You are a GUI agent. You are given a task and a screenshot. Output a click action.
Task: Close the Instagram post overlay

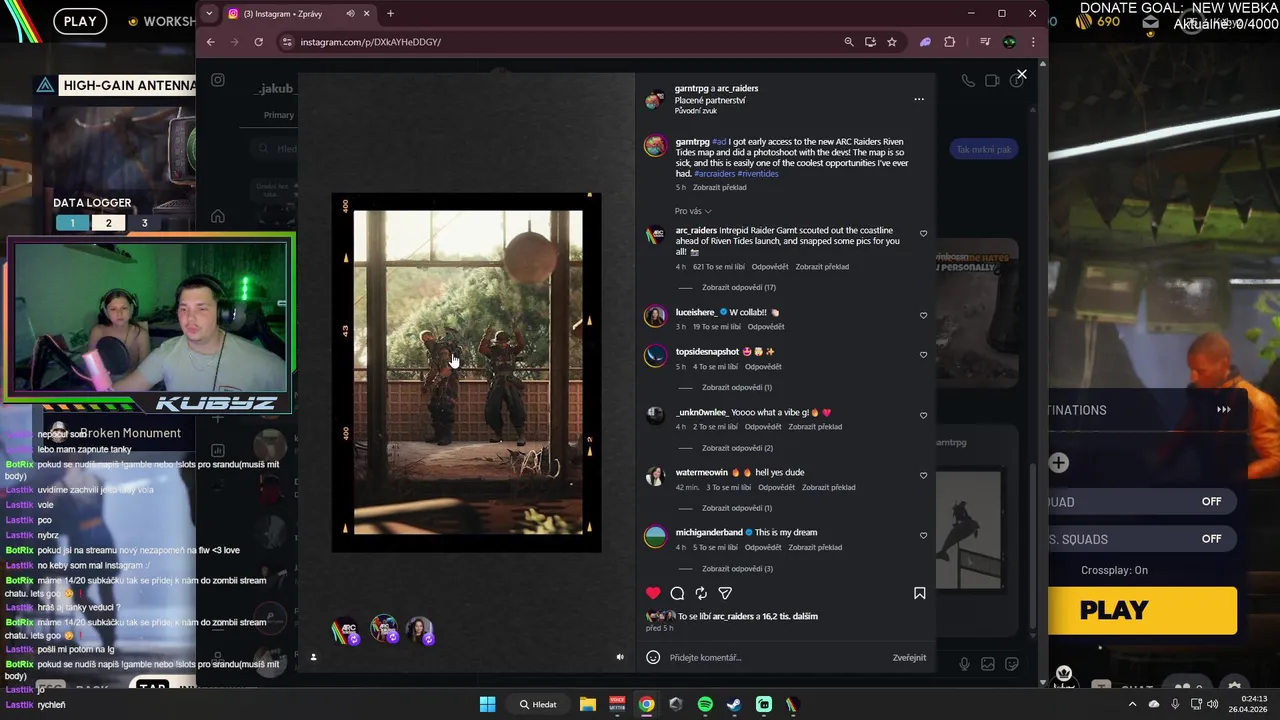[1021, 75]
